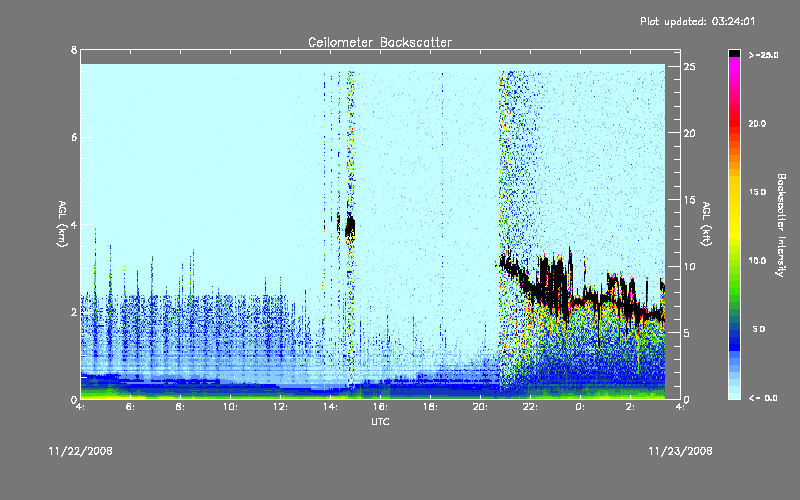Pick the black cap of the colorbar
Viewport: 800px width, 500px height.
click(x=734, y=53)
